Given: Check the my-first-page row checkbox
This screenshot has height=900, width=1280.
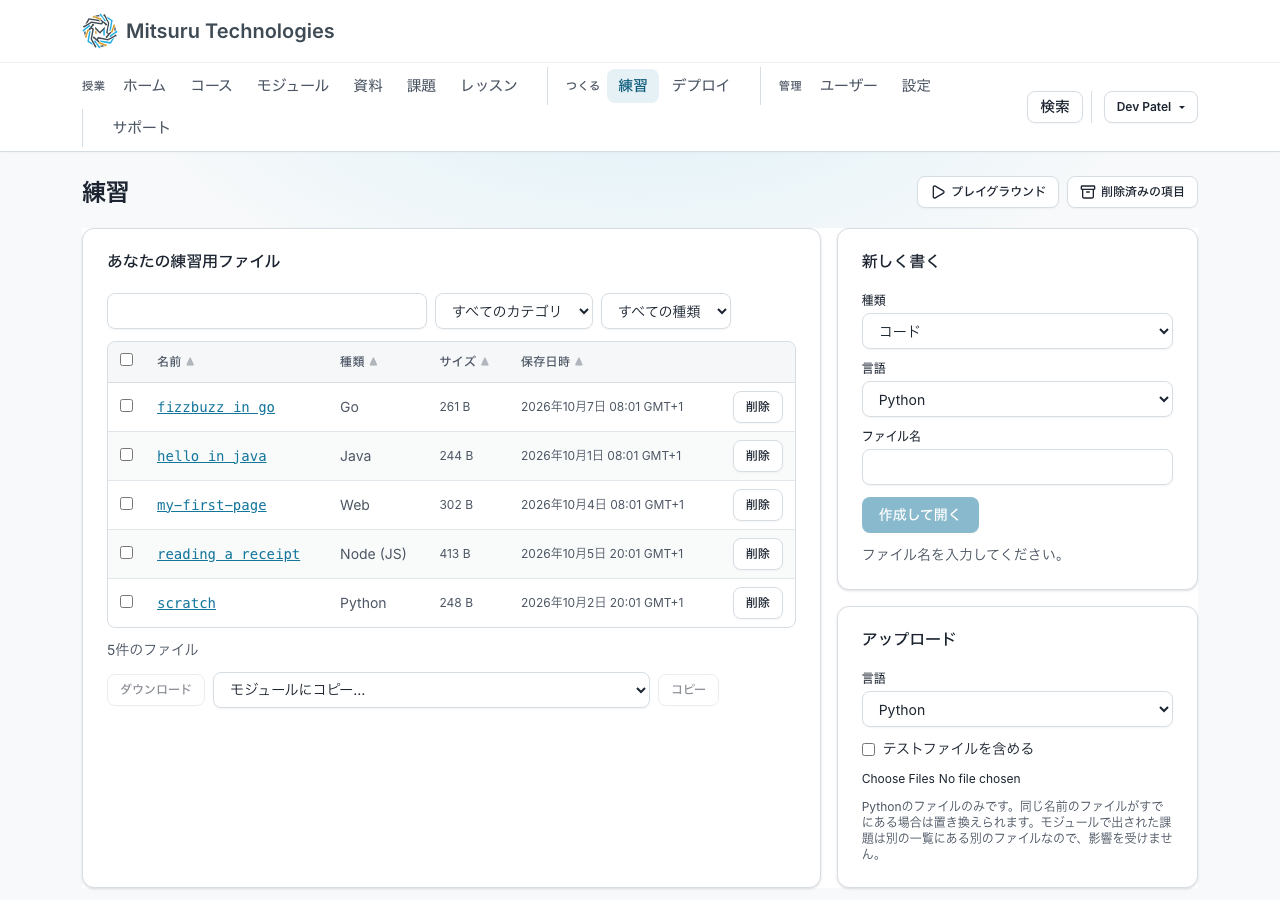Looking at the screenshot, I should (126, 504).
